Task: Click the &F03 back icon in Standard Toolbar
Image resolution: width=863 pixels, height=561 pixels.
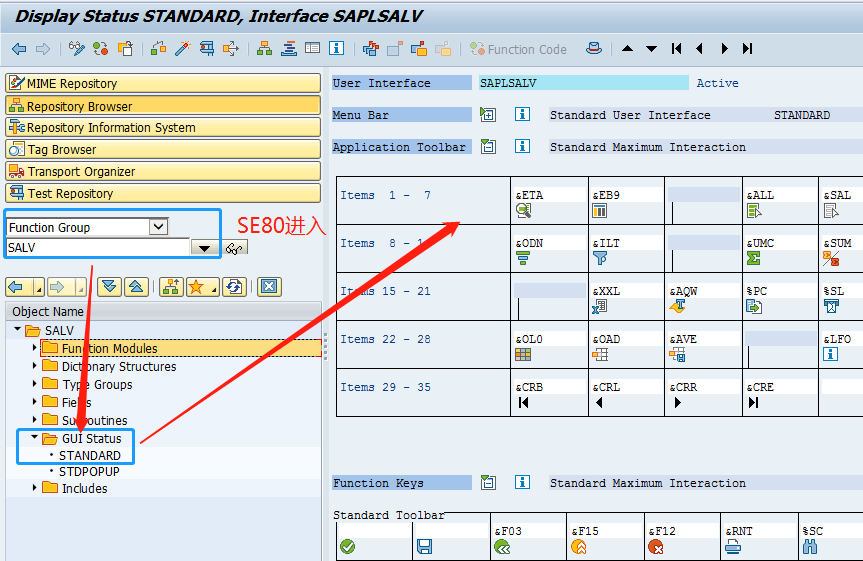Action: [x=502, y=547]
